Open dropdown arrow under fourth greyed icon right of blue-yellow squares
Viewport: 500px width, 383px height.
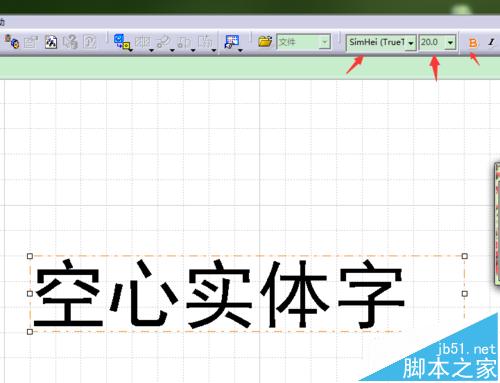pos(214,50)
